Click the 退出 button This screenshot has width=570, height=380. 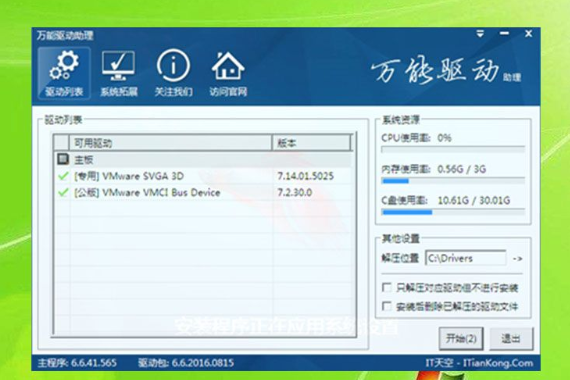511,339
